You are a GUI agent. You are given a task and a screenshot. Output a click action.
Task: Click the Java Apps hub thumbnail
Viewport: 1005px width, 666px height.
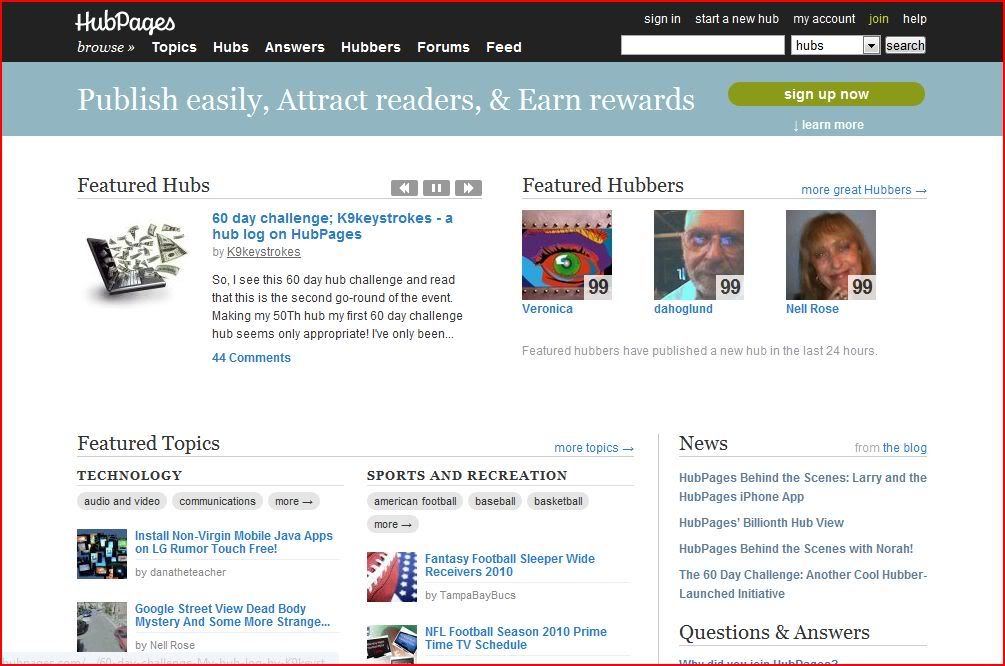tap(102, 554)
